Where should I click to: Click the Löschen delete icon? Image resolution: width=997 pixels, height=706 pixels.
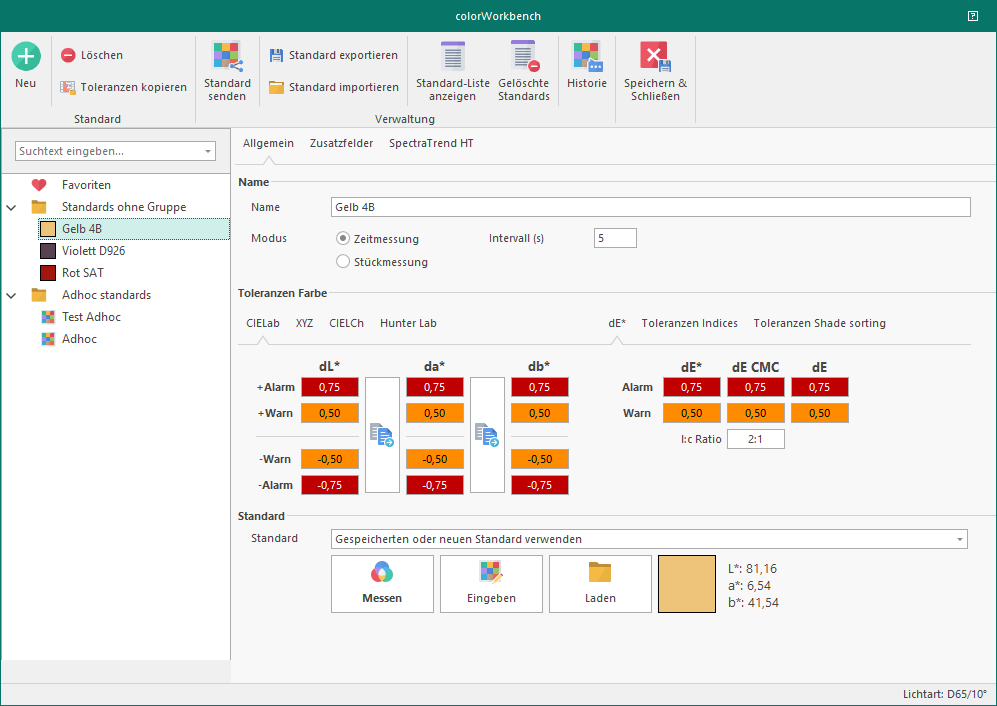point(68,56)
